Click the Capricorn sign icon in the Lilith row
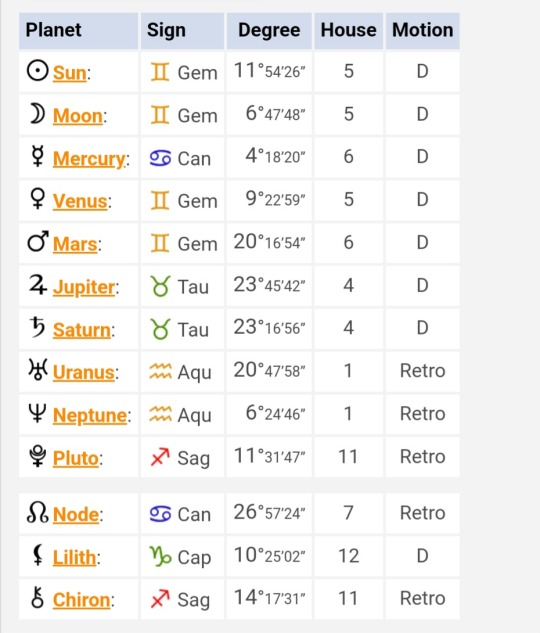This screenshot has height=633, width=540. [x=160, y=556]
